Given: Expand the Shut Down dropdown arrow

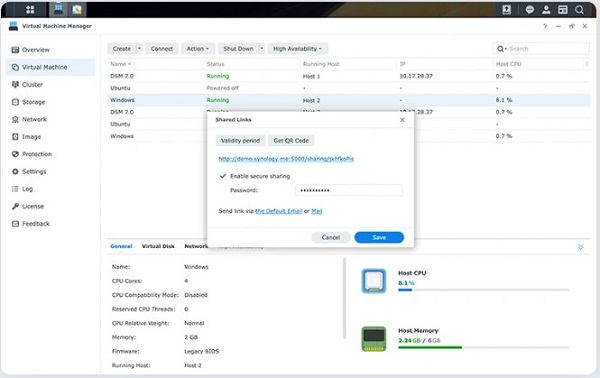Looking at the screenshot, I should click(x=262, y=49).
